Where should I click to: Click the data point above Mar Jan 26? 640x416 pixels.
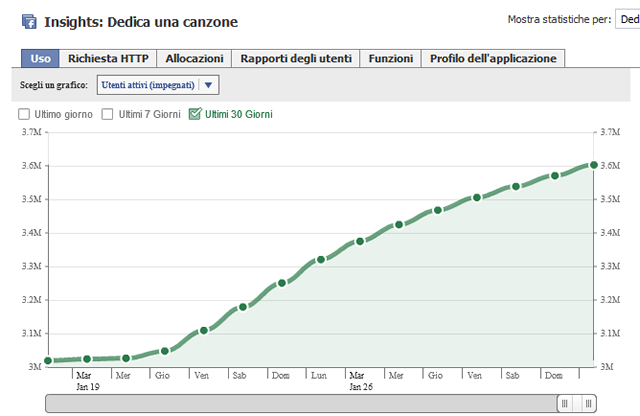click(360, 242)
